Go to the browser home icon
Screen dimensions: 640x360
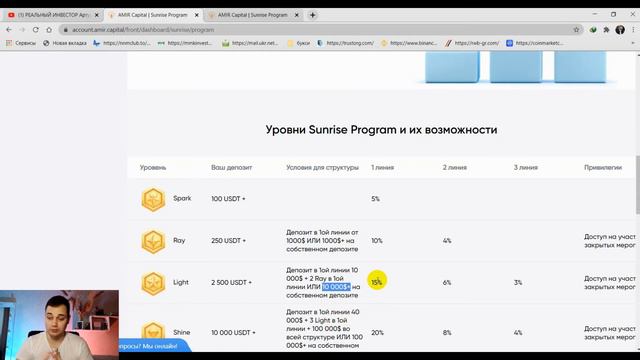pos(49,30)
